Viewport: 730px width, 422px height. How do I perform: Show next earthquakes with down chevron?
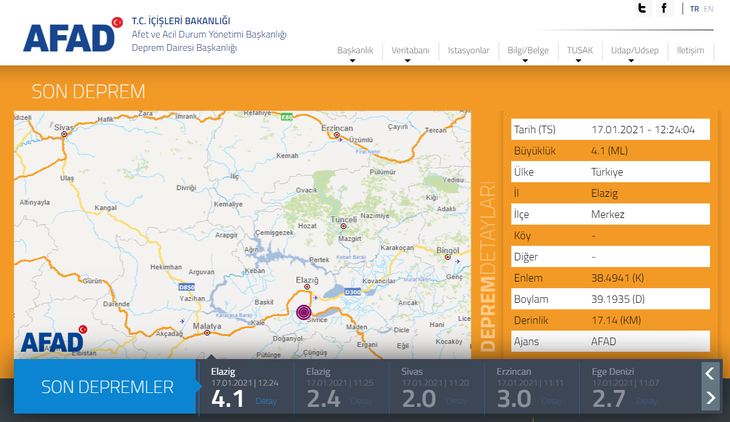(710, 398)
